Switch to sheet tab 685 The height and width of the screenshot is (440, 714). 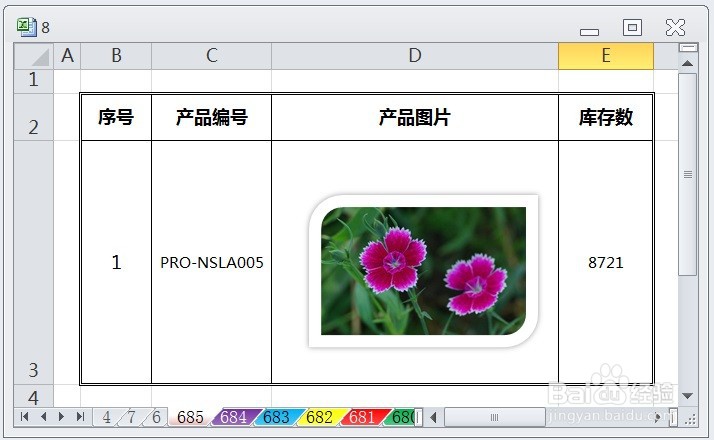click(x=190, y=417)
